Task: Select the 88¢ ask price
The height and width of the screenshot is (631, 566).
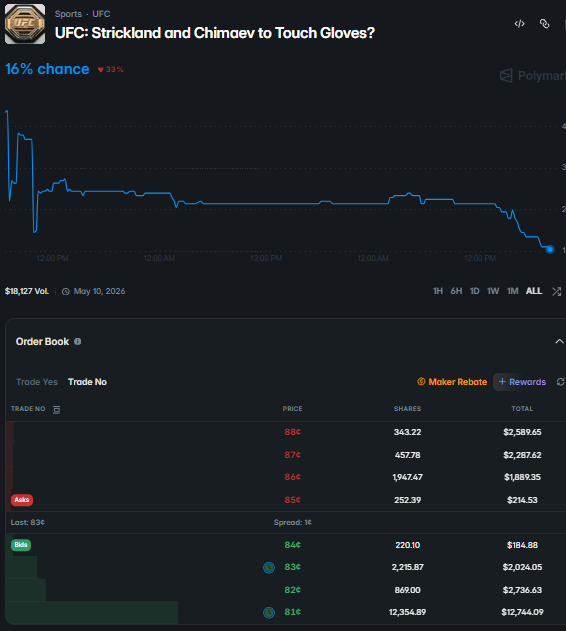Action: tap(293, 432)
